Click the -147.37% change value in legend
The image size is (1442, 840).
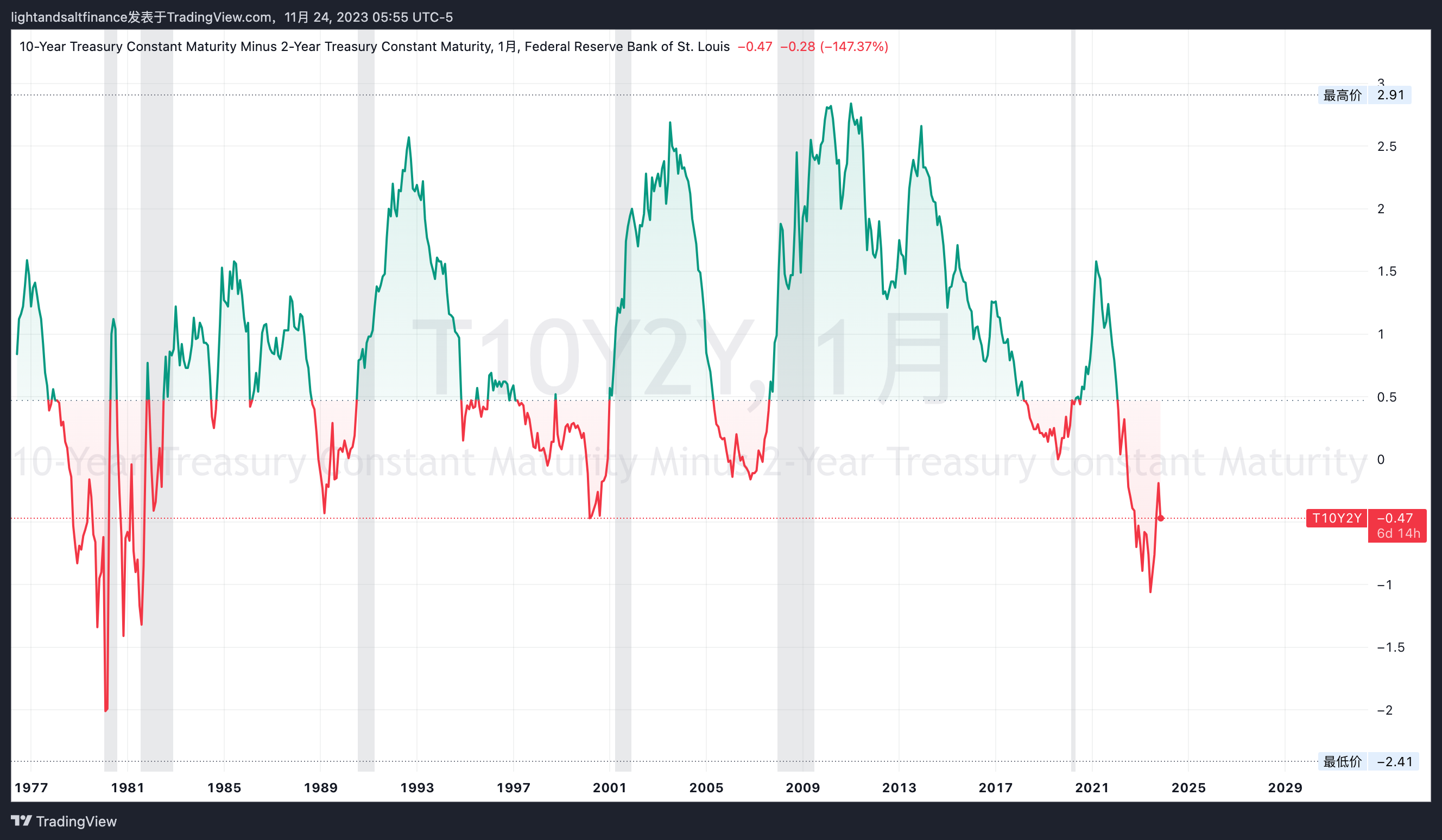(x=854, y=46)
